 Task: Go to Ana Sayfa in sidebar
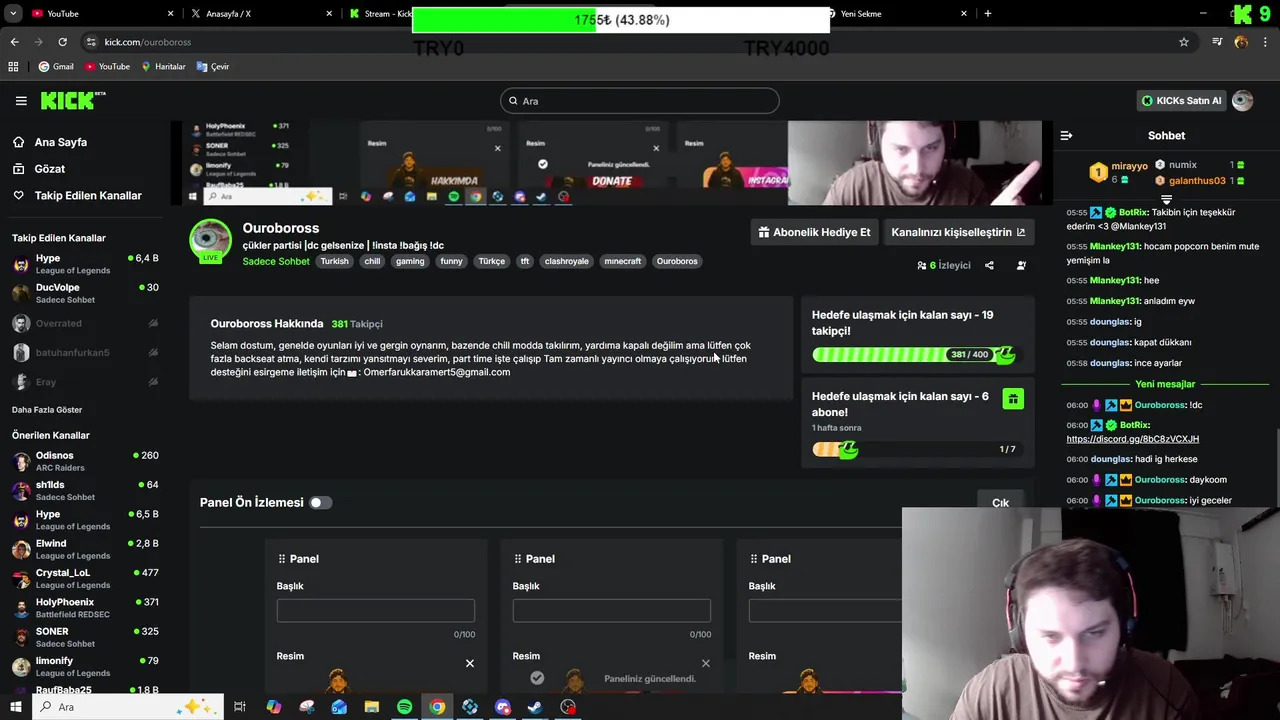tap(61, 142)
